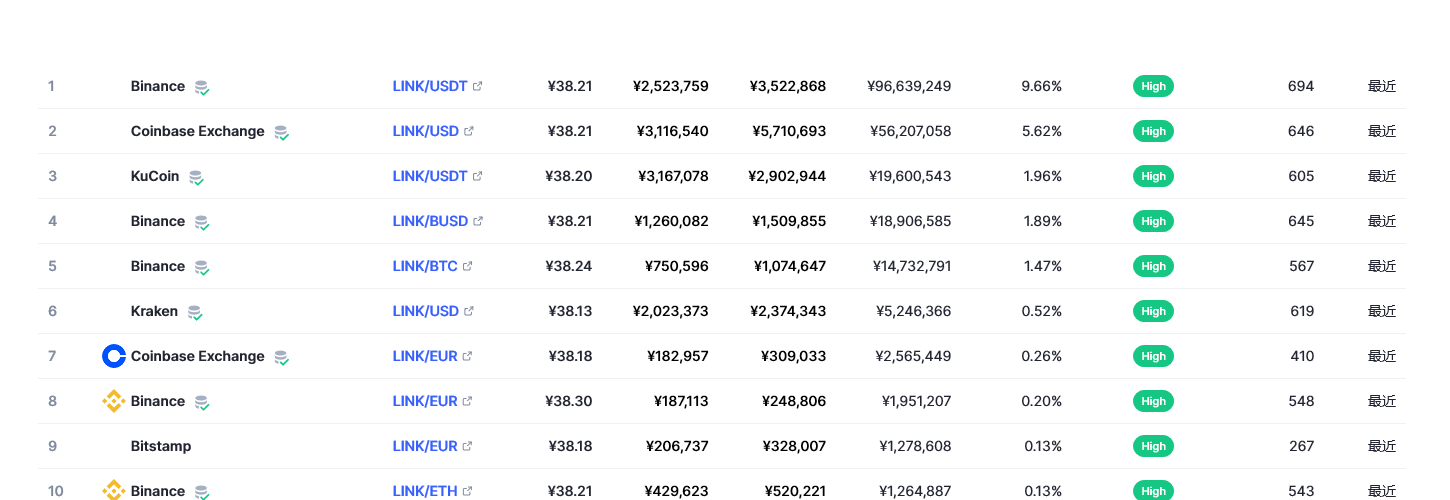1450x500 pixels.
Task: Click 最近 in the Kraken row
Action: 1382,311
